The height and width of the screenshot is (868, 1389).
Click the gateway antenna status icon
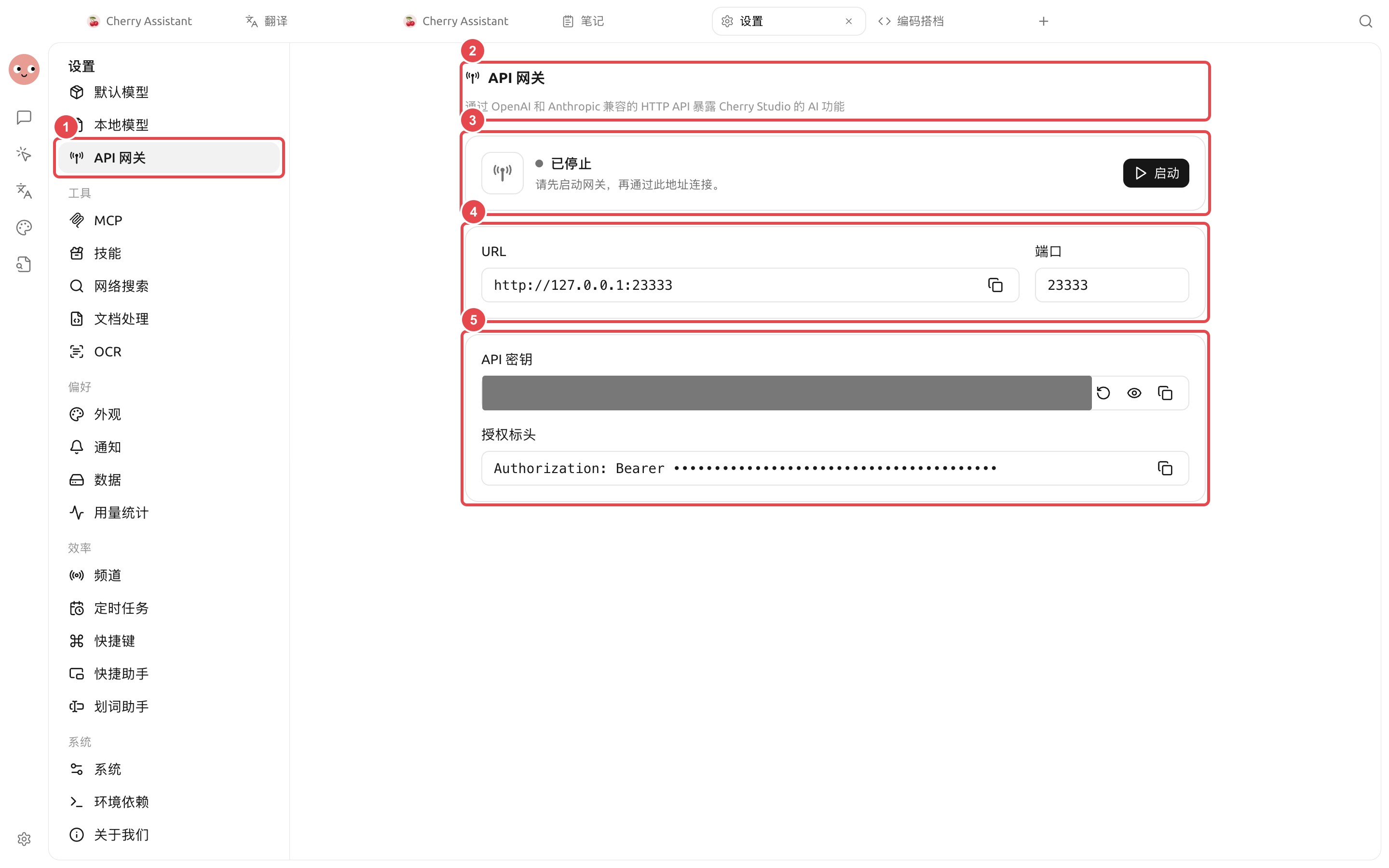[x=502, y=174]
